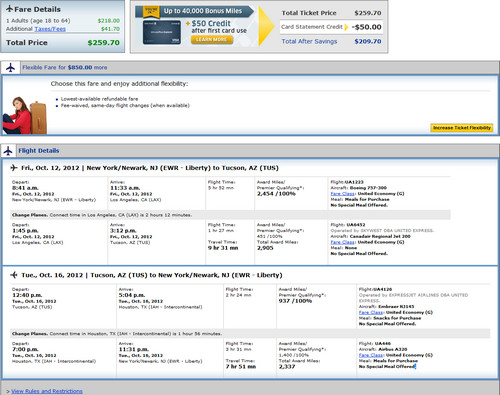Viewport: 500px width, 395px height.
Task: Click the Fare Details heading text
Action: pos(37,9)
